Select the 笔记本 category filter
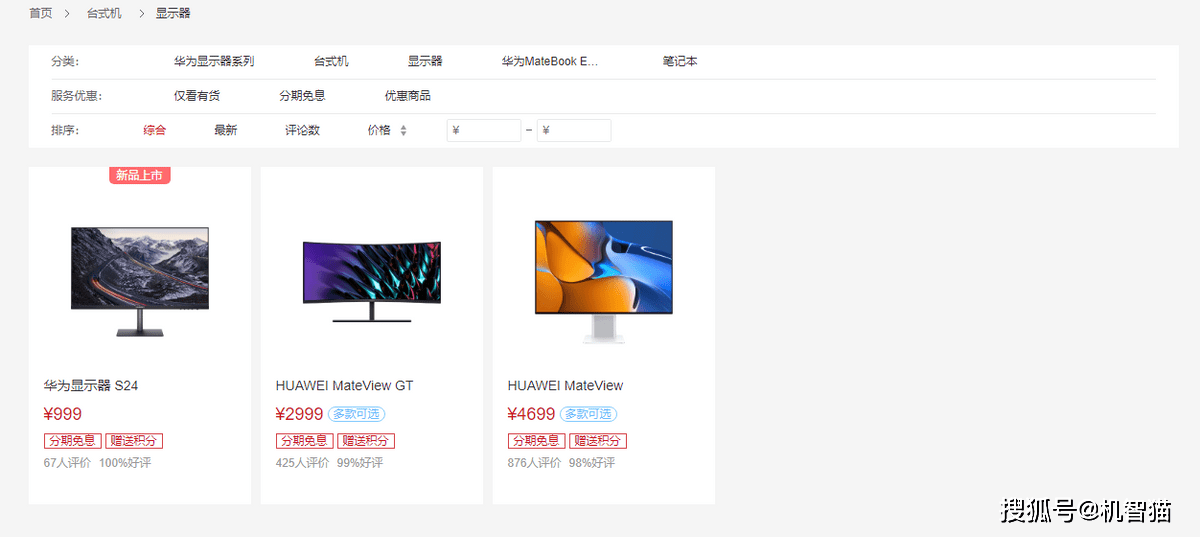Viewport: 1200px width, 537px height. (680, 61)
